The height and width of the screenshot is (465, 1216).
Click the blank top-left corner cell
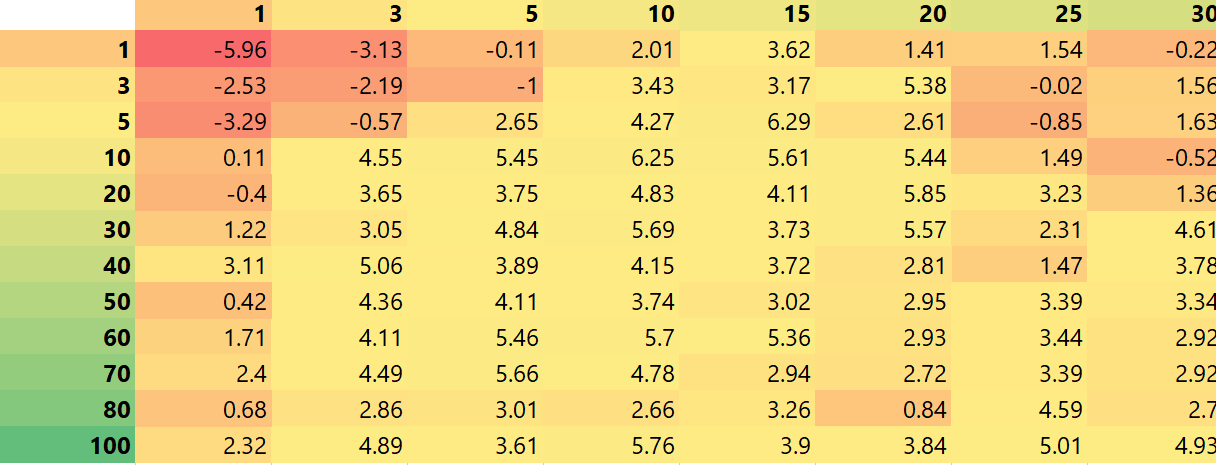(x=68, y=14)
